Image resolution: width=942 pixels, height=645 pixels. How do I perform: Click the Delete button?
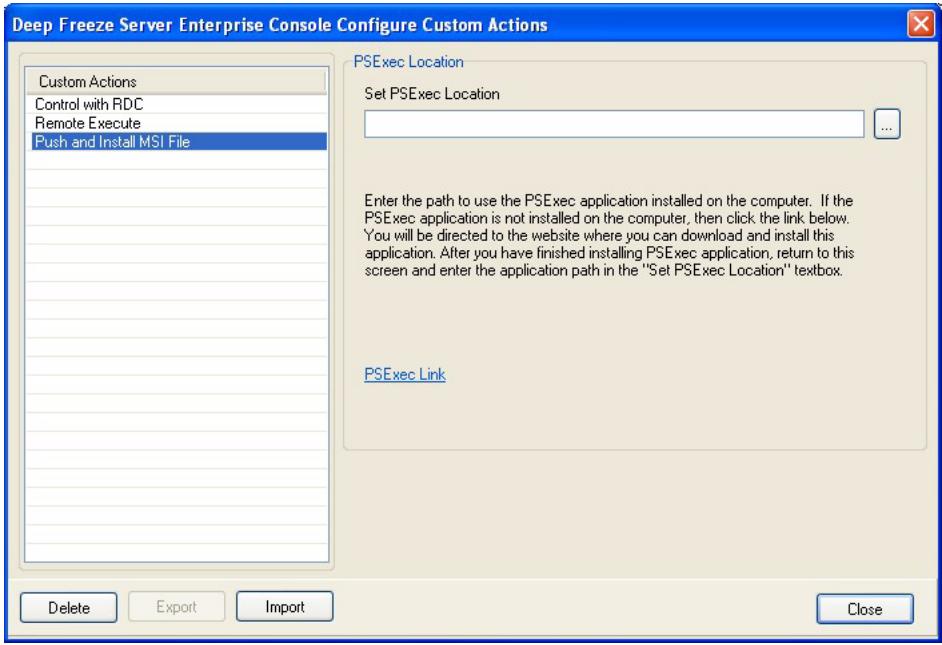pos(68,607)
